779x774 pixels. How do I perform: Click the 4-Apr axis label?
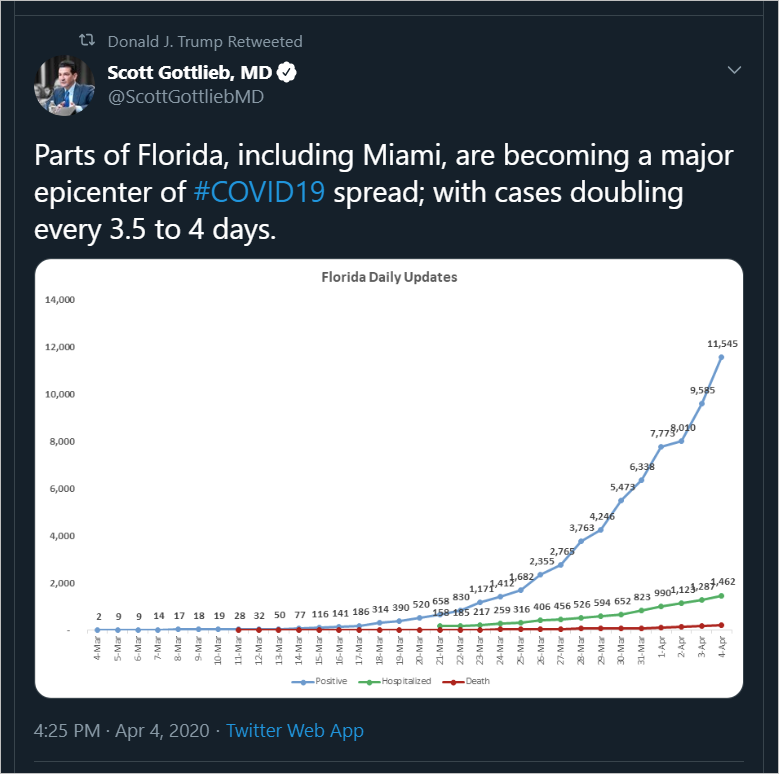coord(722,646)
